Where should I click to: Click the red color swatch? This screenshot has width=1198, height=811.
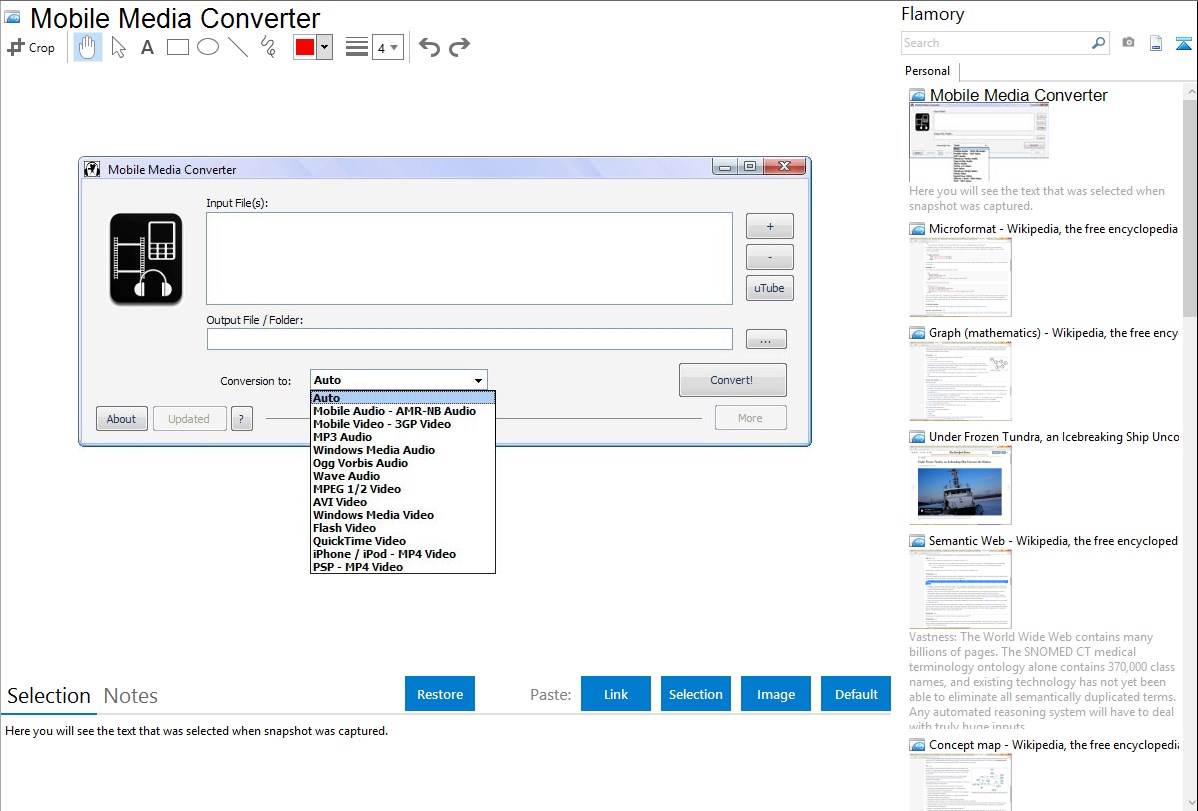pos(305,47)
